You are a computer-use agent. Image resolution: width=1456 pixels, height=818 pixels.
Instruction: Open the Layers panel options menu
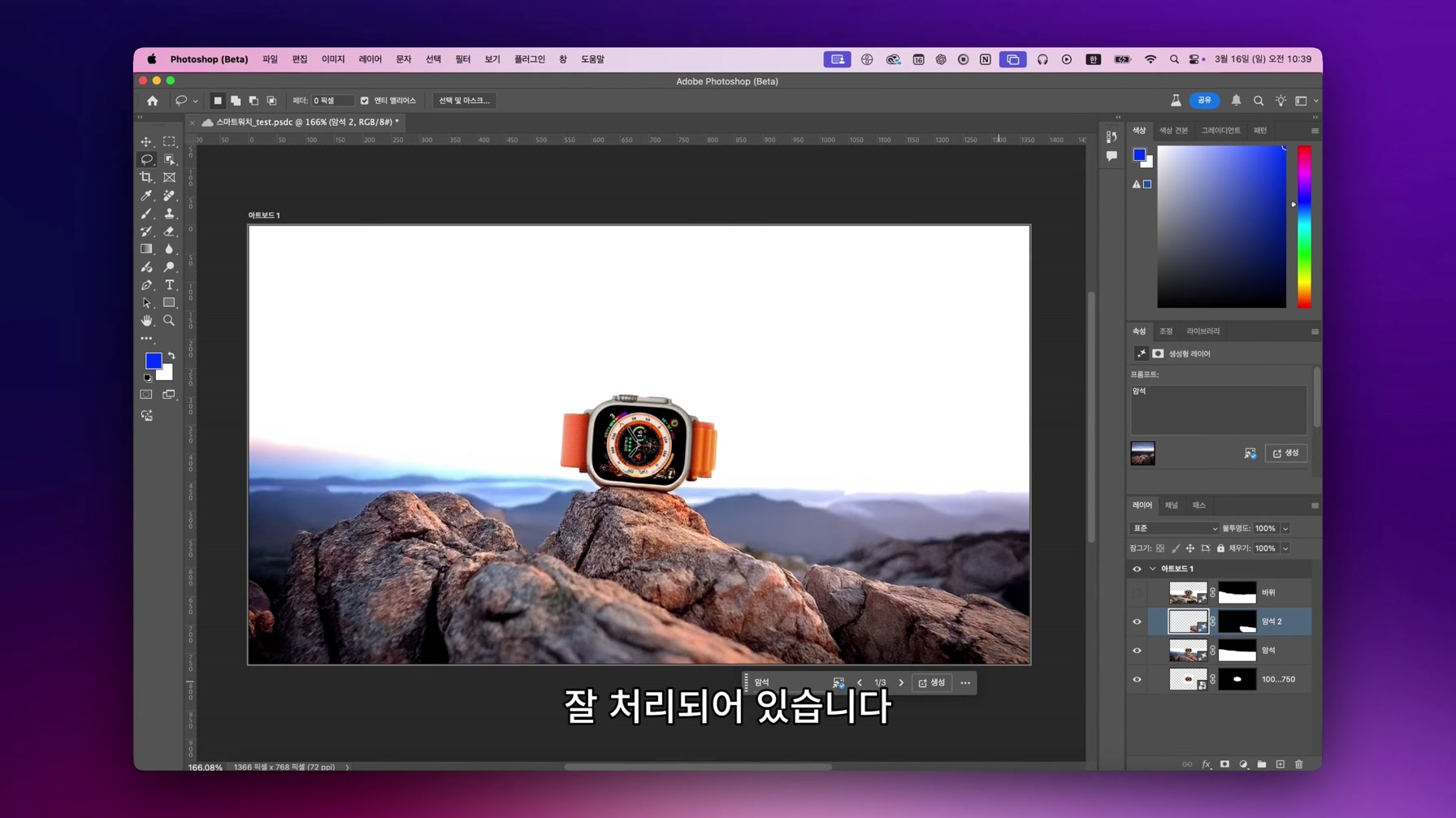pyautogui.click(x=1315, y=505)
